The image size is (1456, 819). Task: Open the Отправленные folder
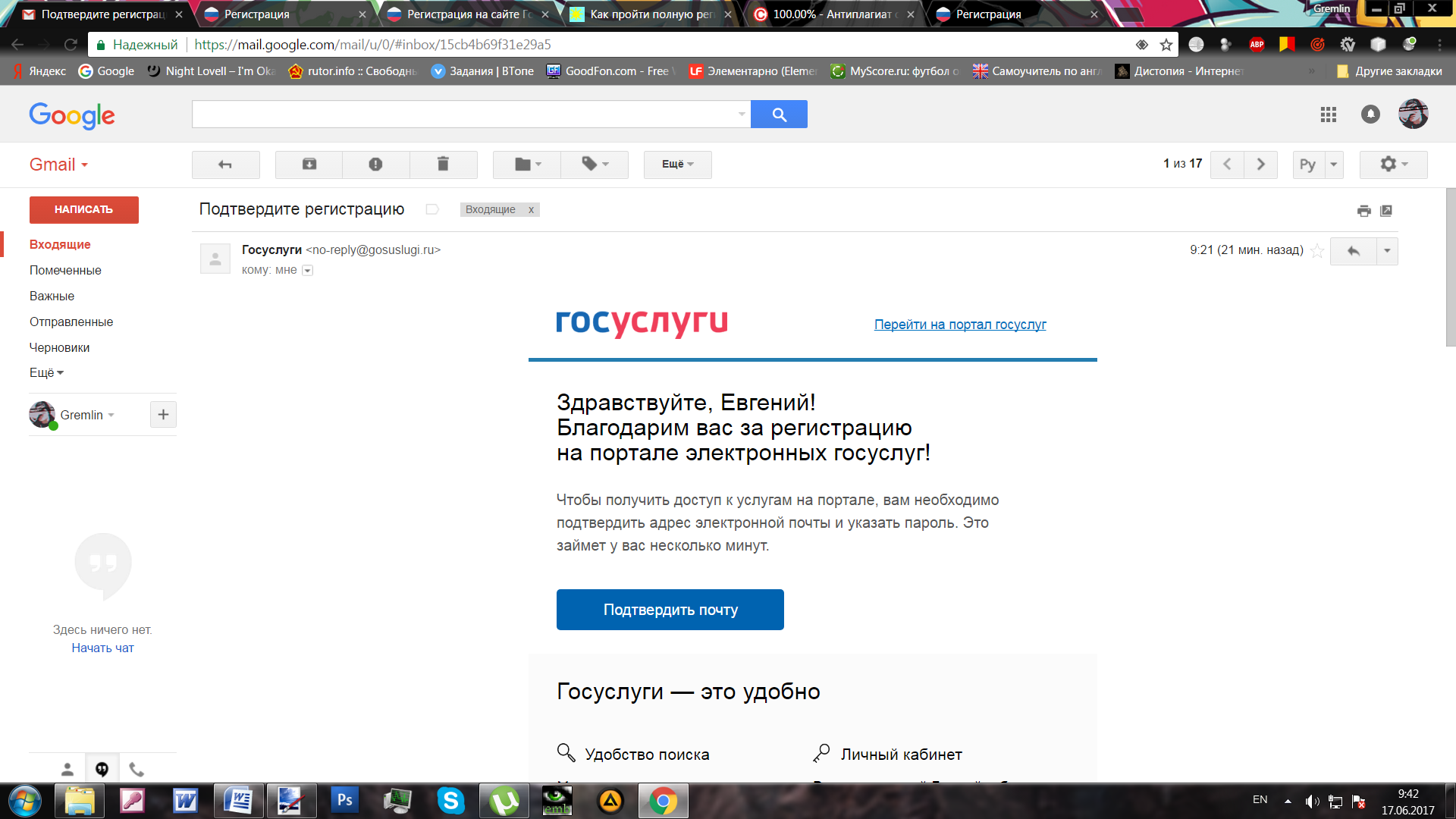coord(71,322)
